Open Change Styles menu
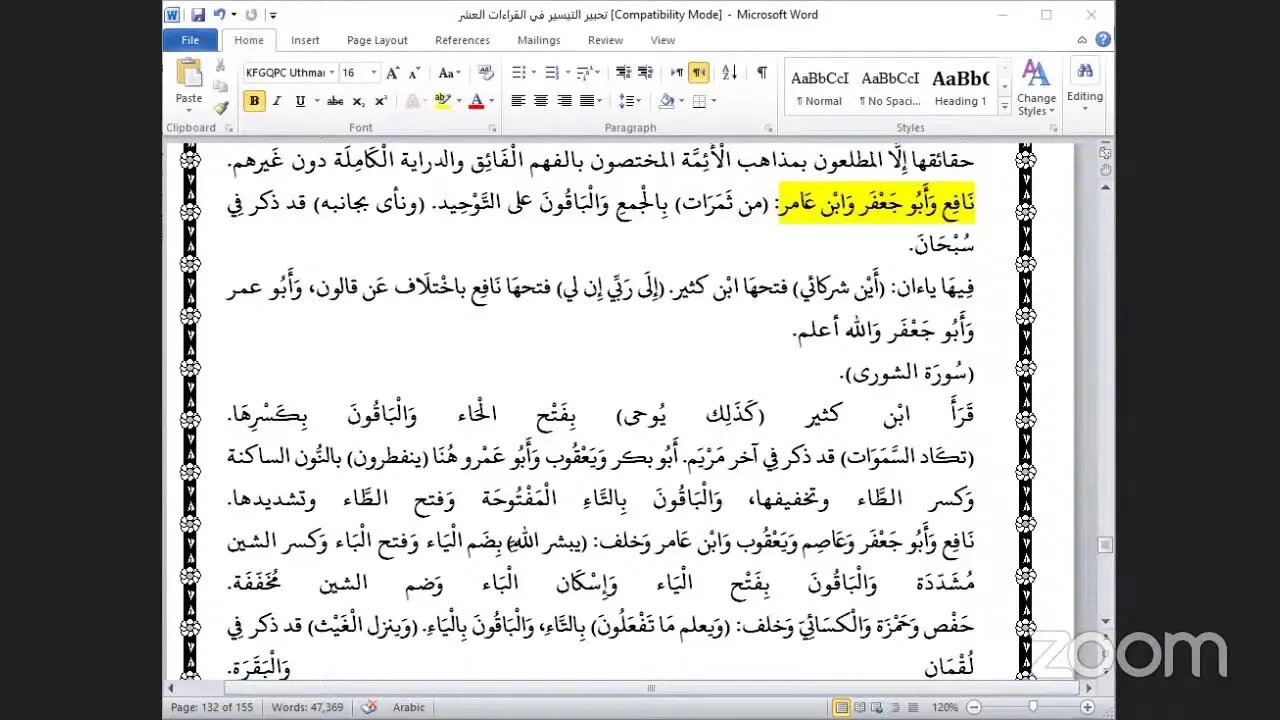The image size is (1280, 720). coord(1036,87)
